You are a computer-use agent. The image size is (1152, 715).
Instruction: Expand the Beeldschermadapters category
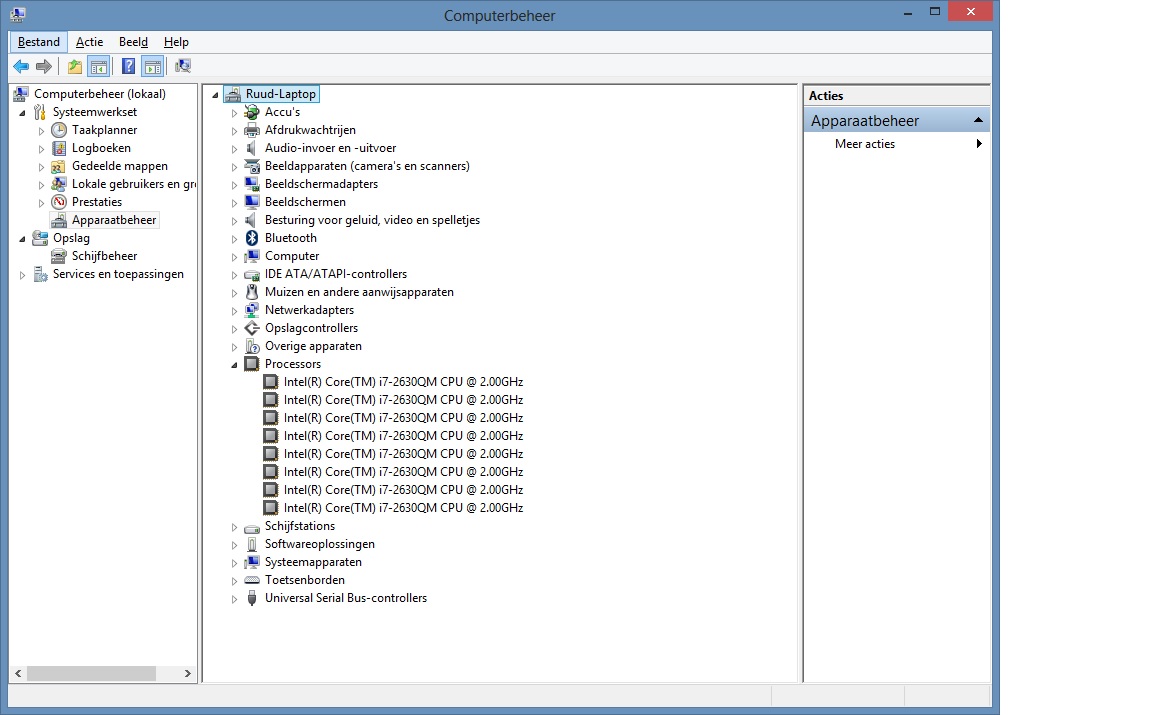234,184
